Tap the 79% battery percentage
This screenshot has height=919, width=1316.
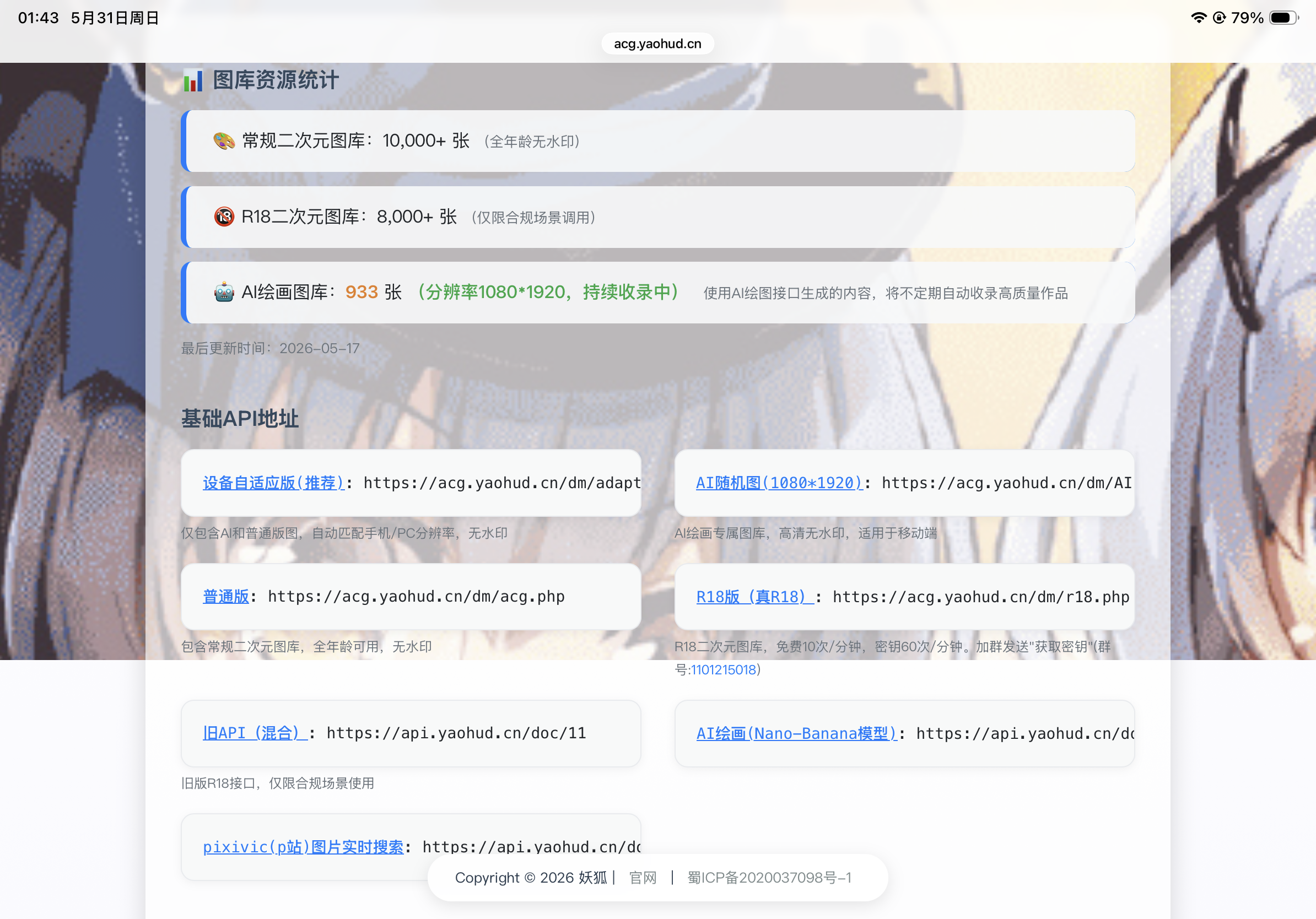pyautogui.click(x=1247, y=18)
